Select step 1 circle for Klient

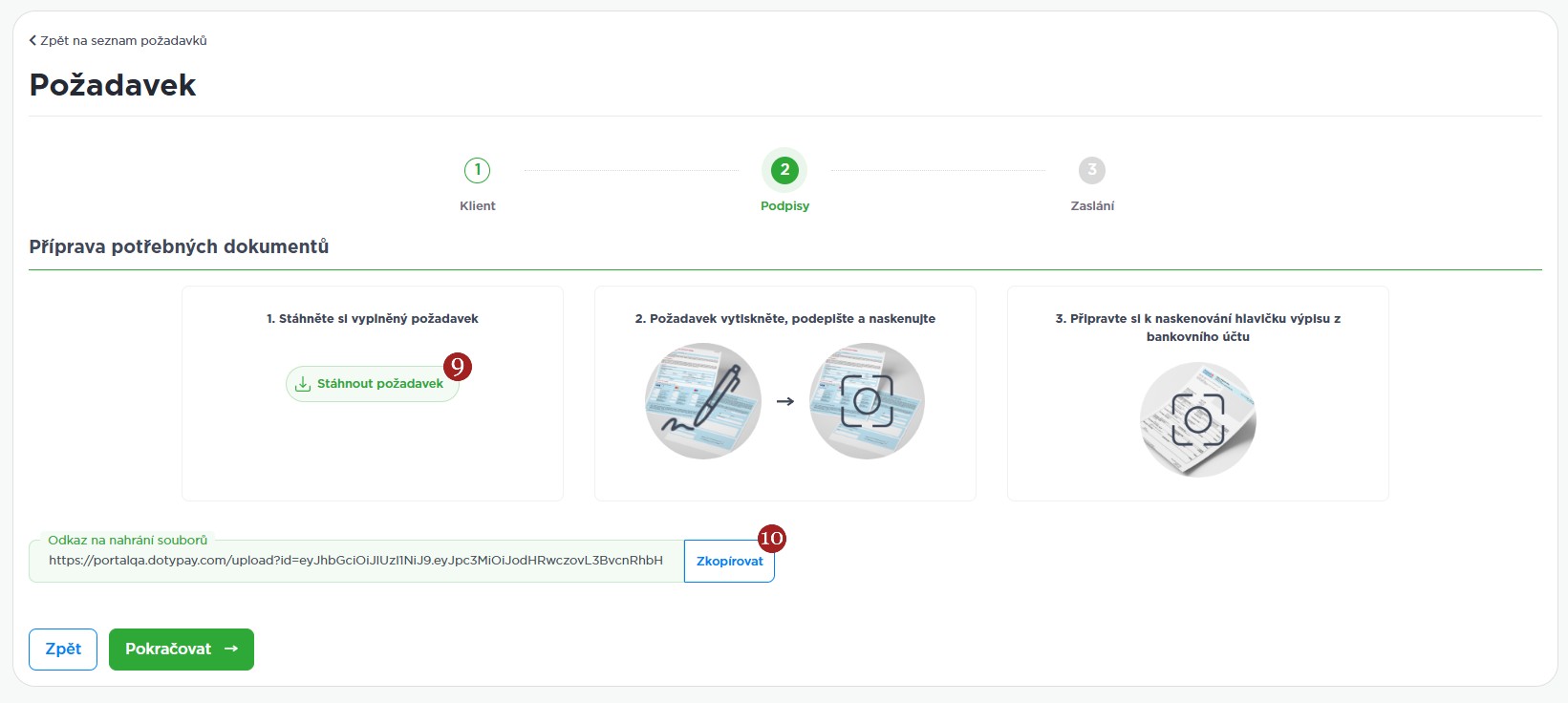click(477, 170)
